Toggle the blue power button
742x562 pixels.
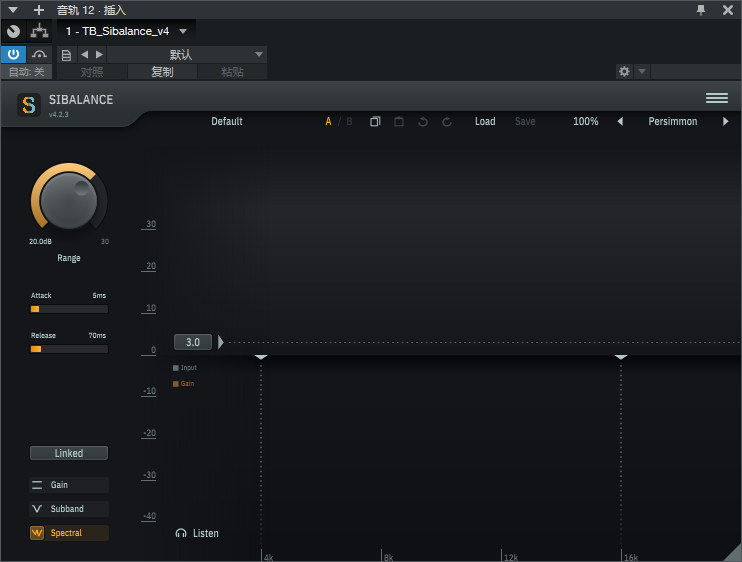click(13, 54)
